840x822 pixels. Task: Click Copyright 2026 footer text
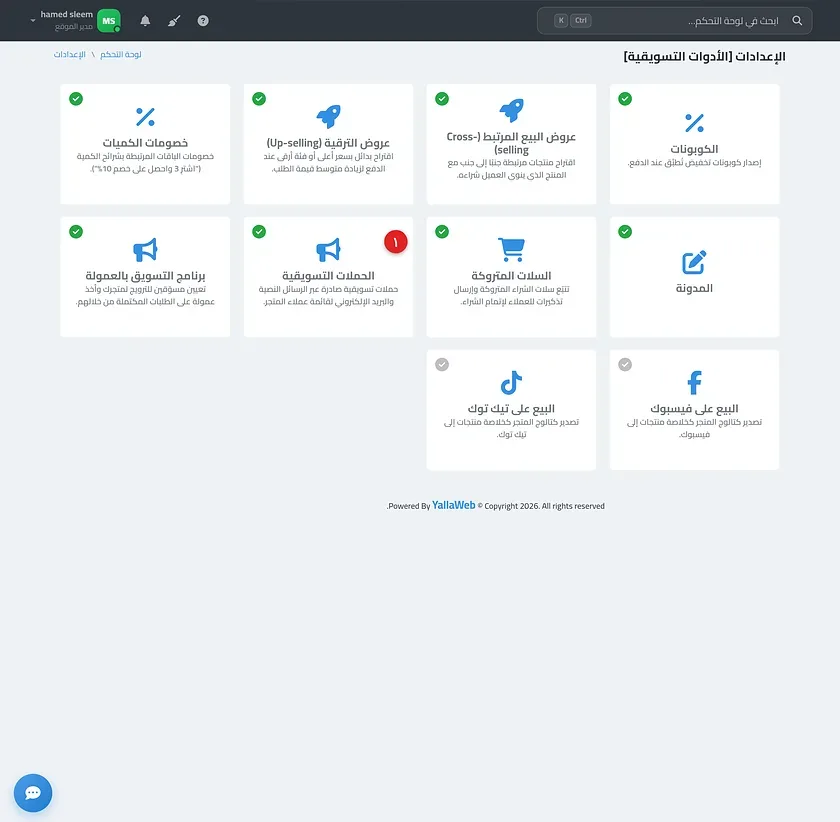541,506
